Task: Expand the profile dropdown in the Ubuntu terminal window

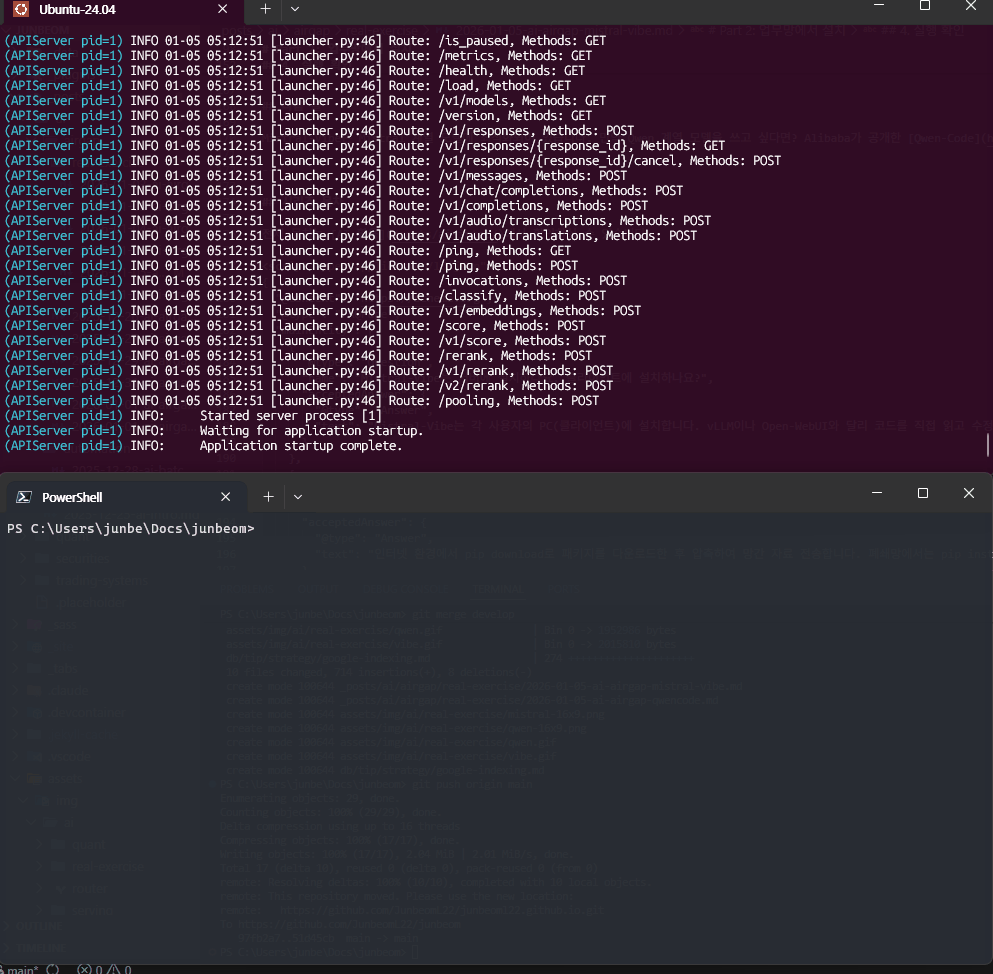Action: [294, 8]
